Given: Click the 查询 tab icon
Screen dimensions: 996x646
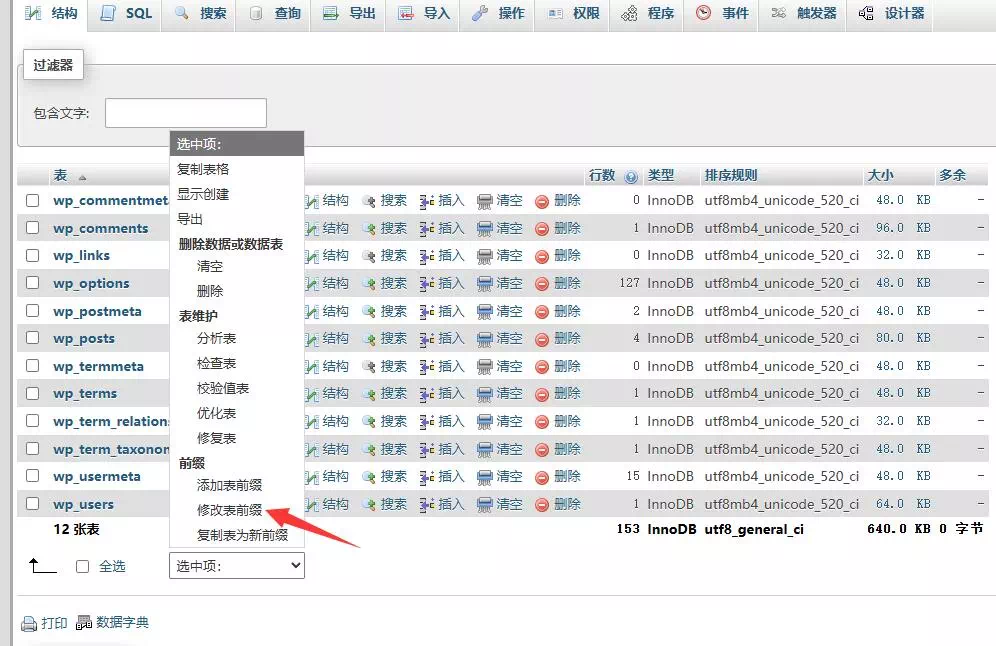Looking at the screenshot, I should pyautogui.click(x=256, y=13).
